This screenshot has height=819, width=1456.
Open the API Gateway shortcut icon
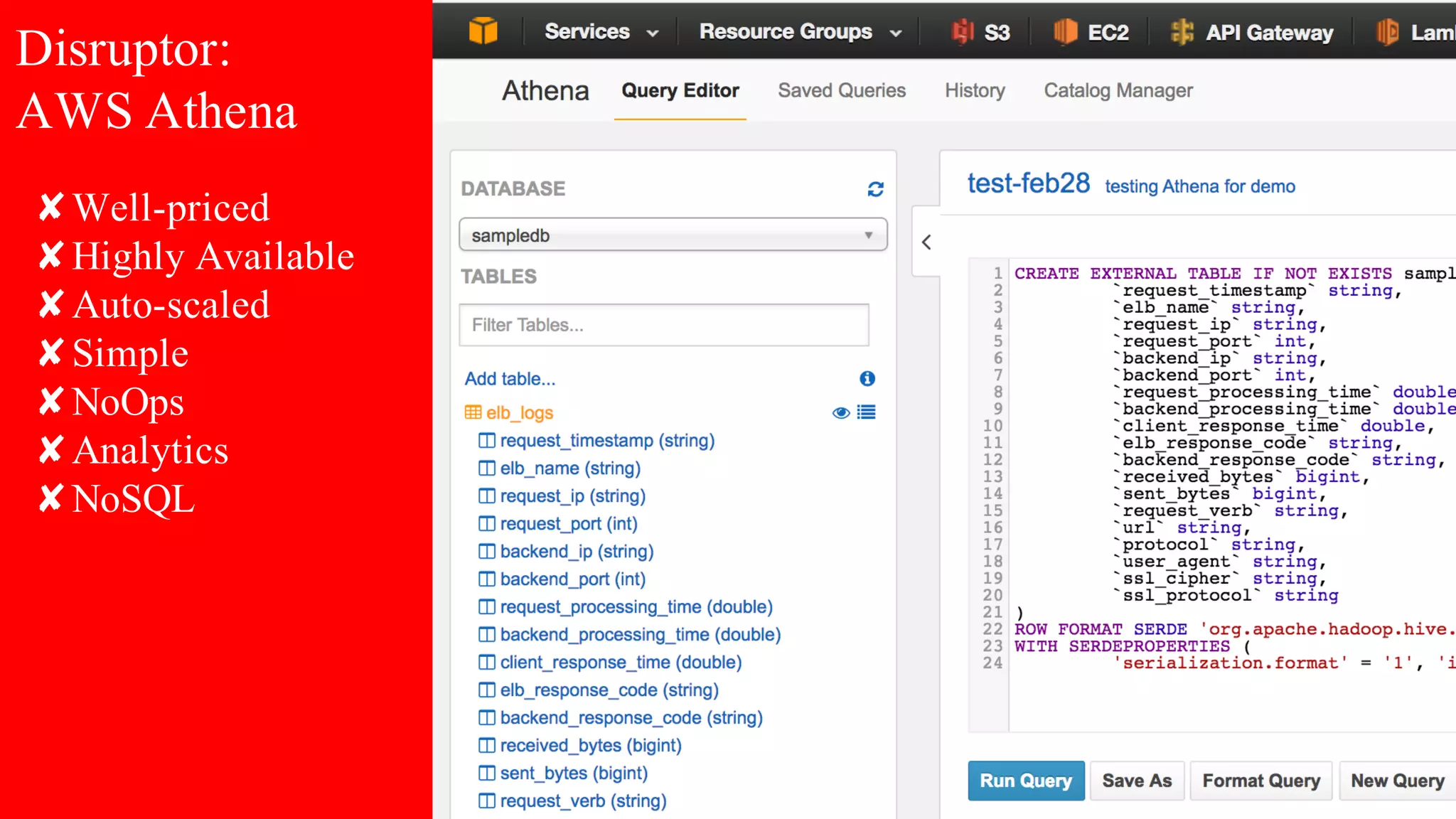(x=1182, y=32)
